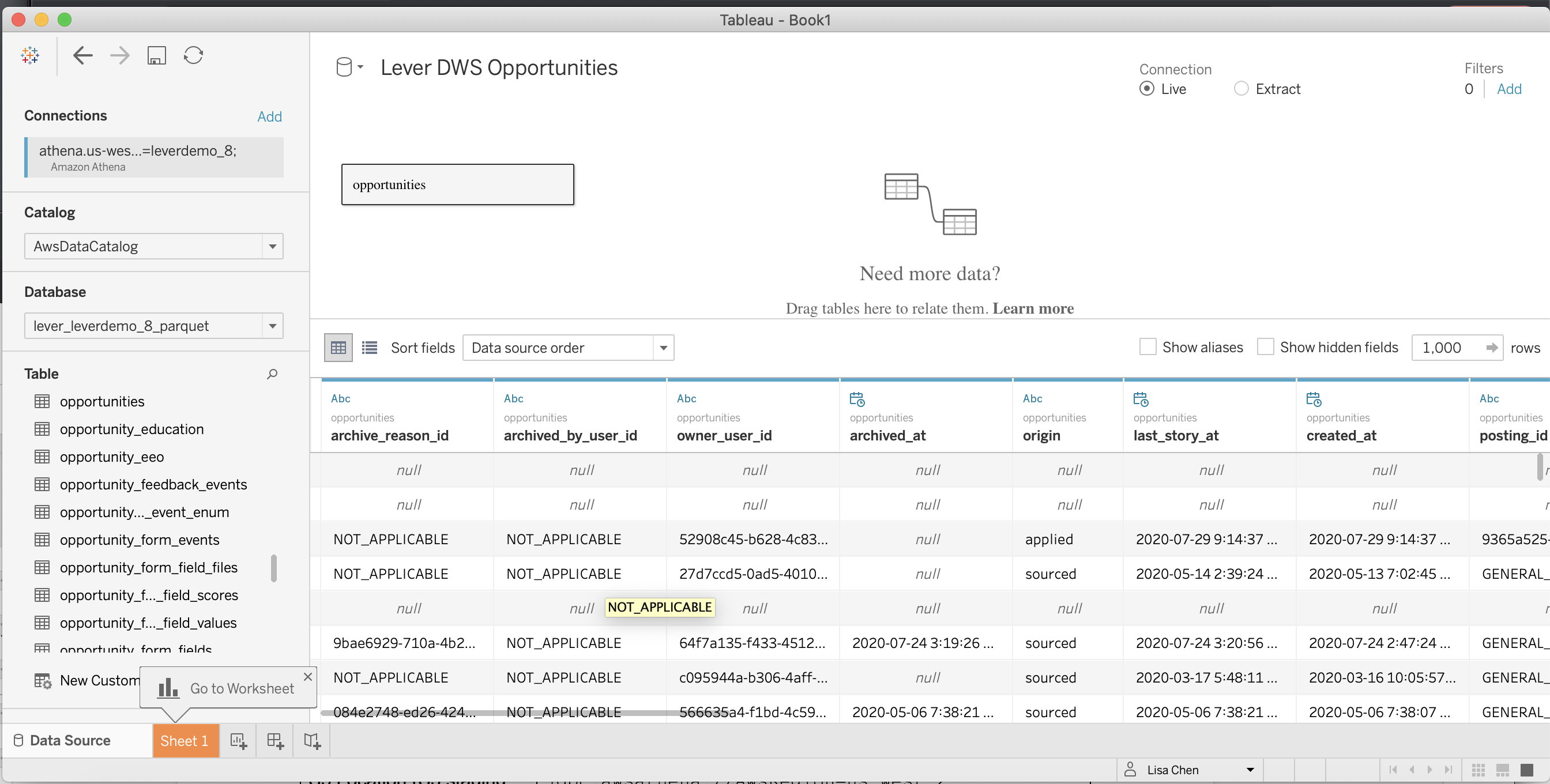
Task: Switch to the Sheet 1 tab
Action: pos(185,741)
